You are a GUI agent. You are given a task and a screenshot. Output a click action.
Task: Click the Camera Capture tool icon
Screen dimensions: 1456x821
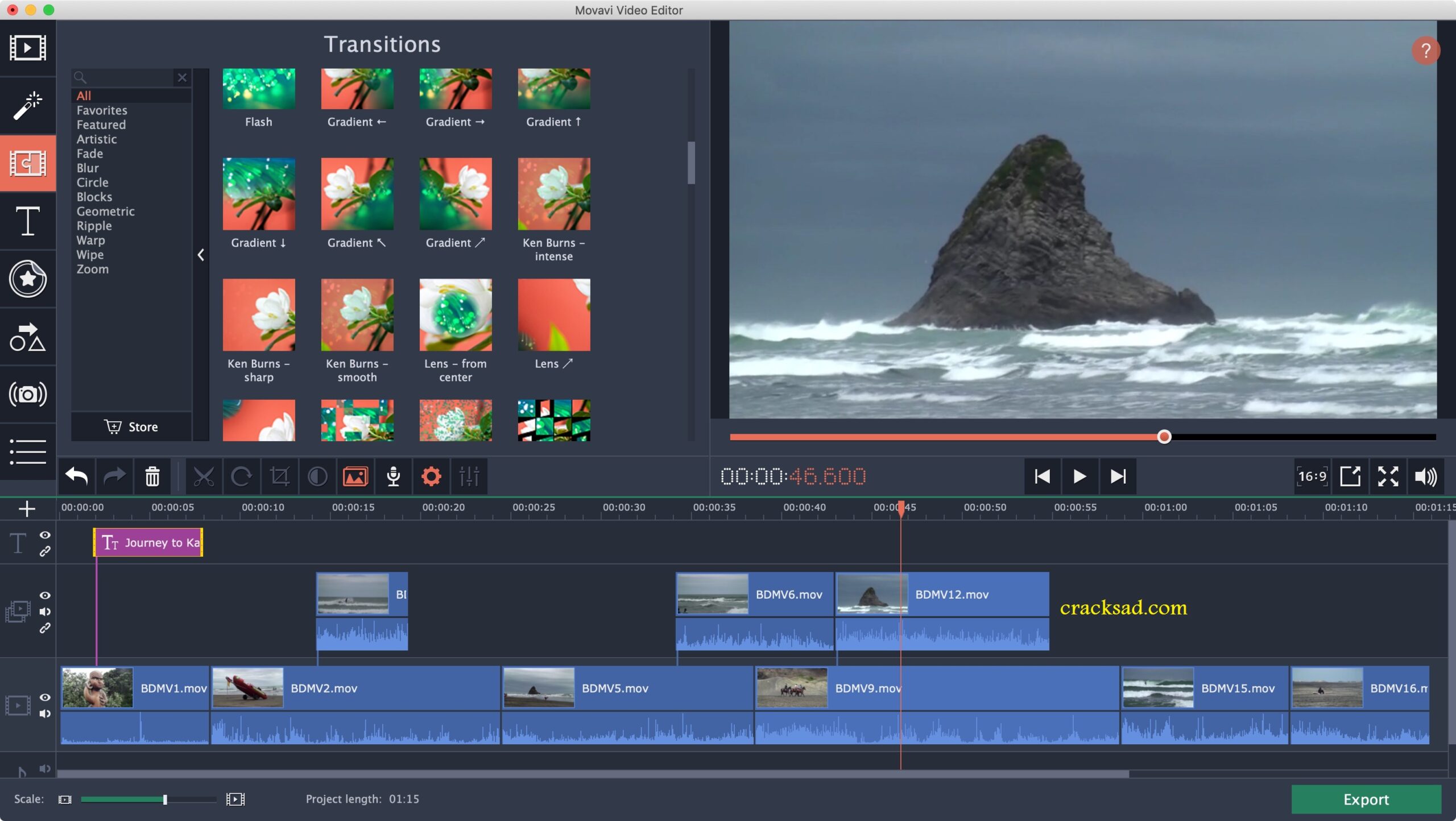point(27,394)
